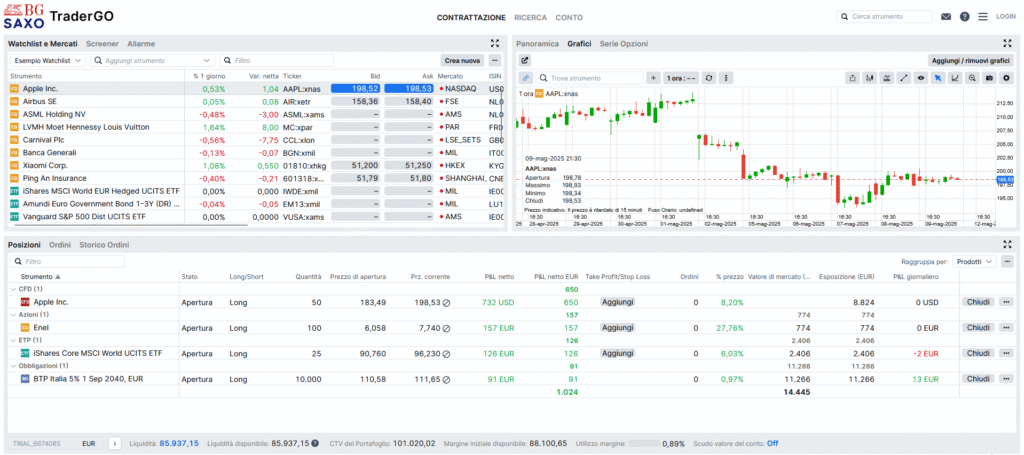Open three-dot menu for Apple Inc. position
Screen dimensions: 1024x455
(1006, 302)
